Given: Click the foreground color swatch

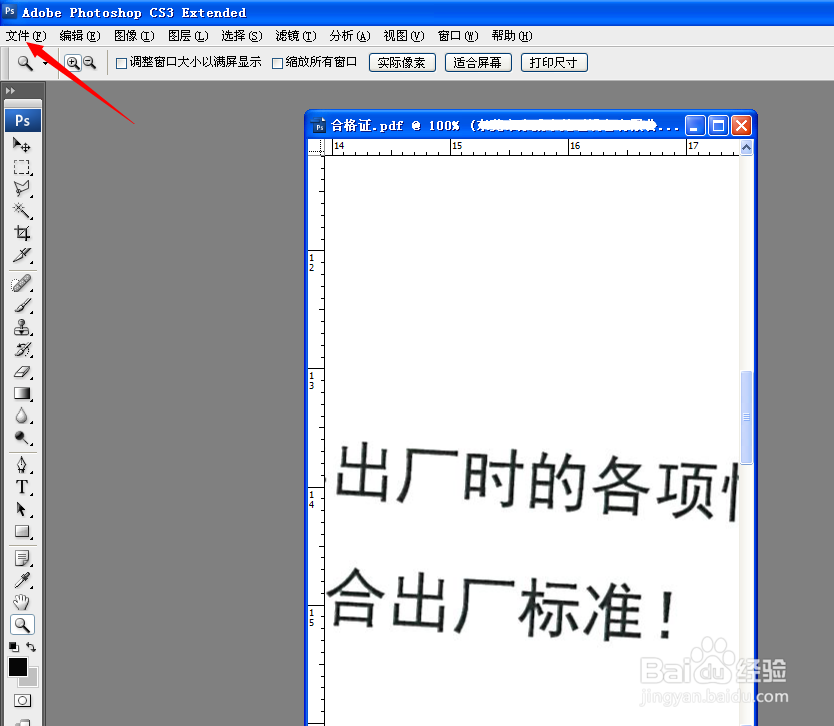Looking at the screenshot, I should point(17,667).
